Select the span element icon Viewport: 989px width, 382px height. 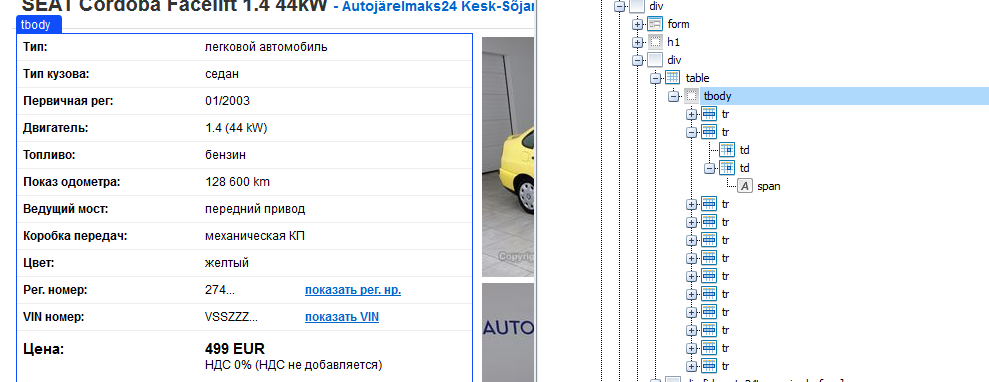point(745,187)
